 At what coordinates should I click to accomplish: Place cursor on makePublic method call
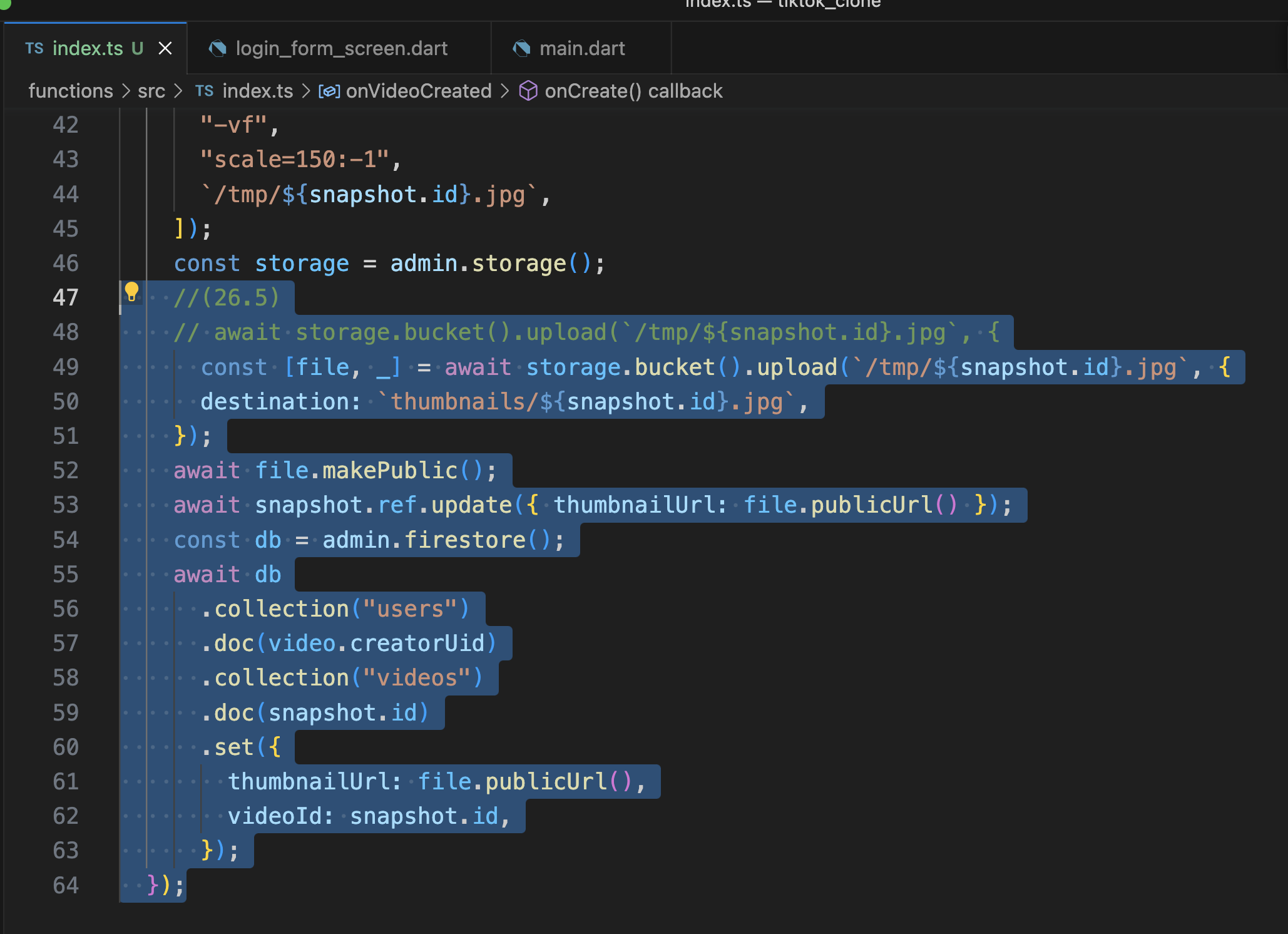389,470
